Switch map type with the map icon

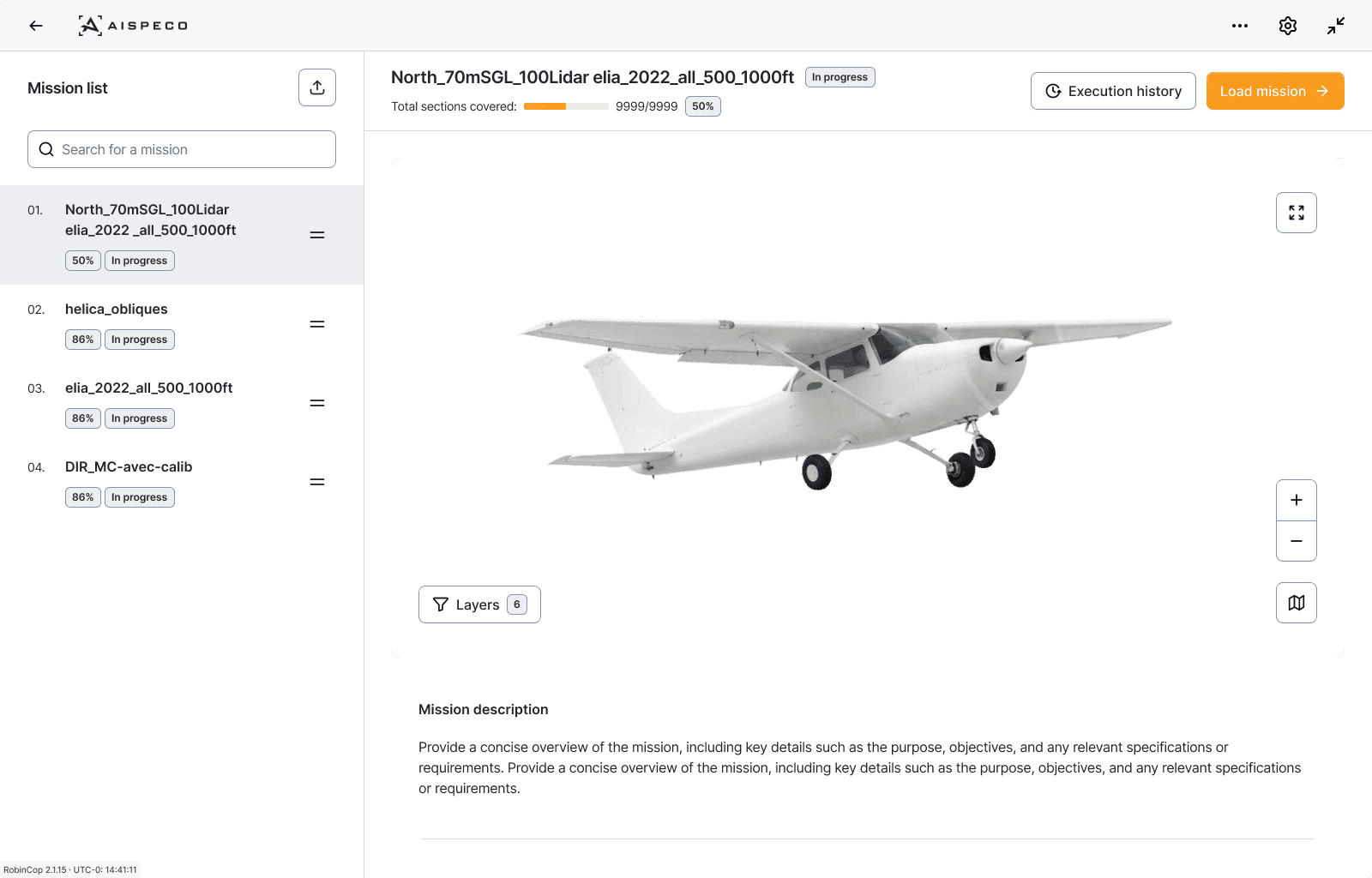click(x=1297, y=603)
